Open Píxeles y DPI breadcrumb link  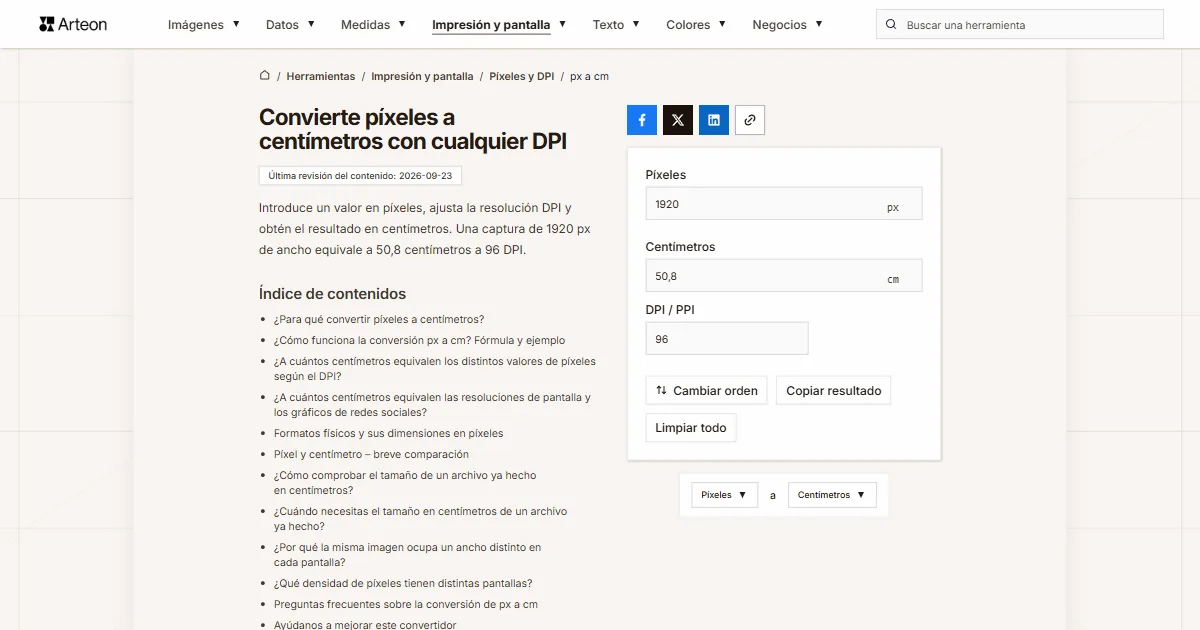coord(521,76)
